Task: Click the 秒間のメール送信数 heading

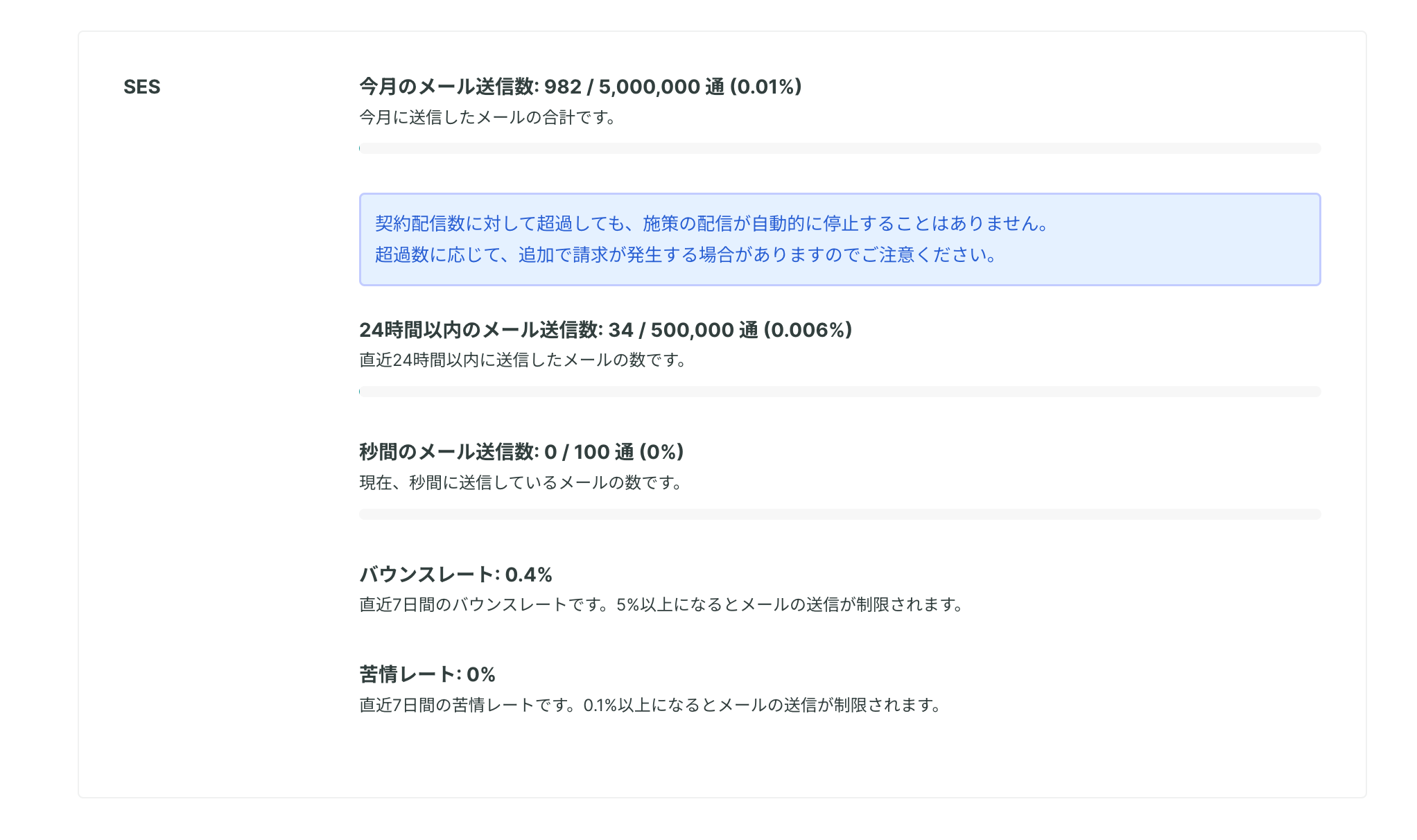Action: coord(521,452)
